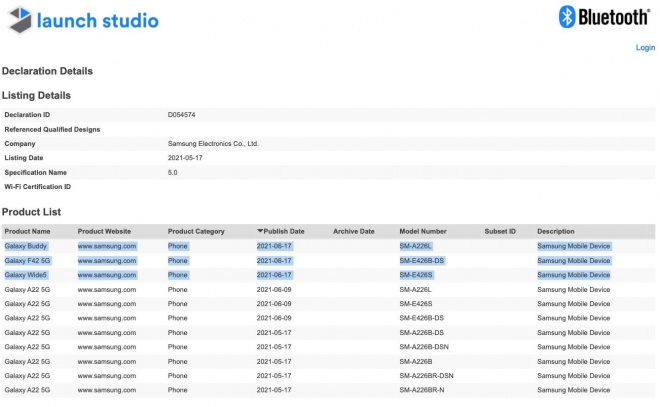The width and height of the screenshot is (660, 407).
Task: Click model number SM-A226BR-N
Action: coord(422,390)
